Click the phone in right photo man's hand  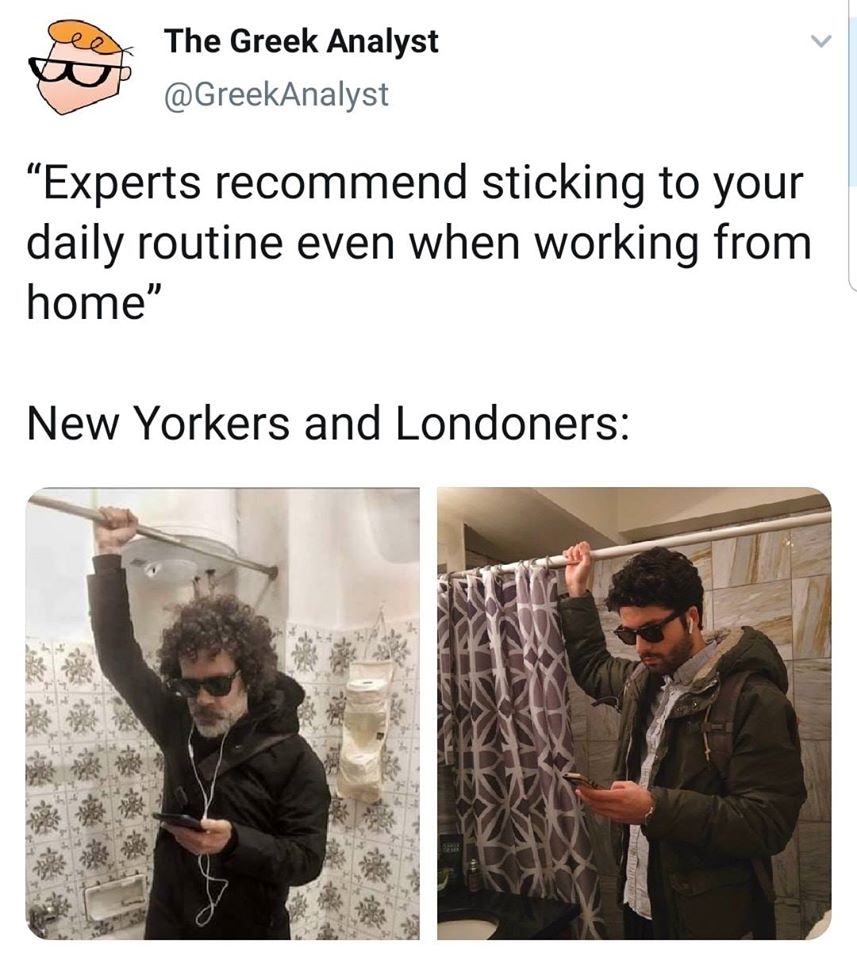point(582,781)
